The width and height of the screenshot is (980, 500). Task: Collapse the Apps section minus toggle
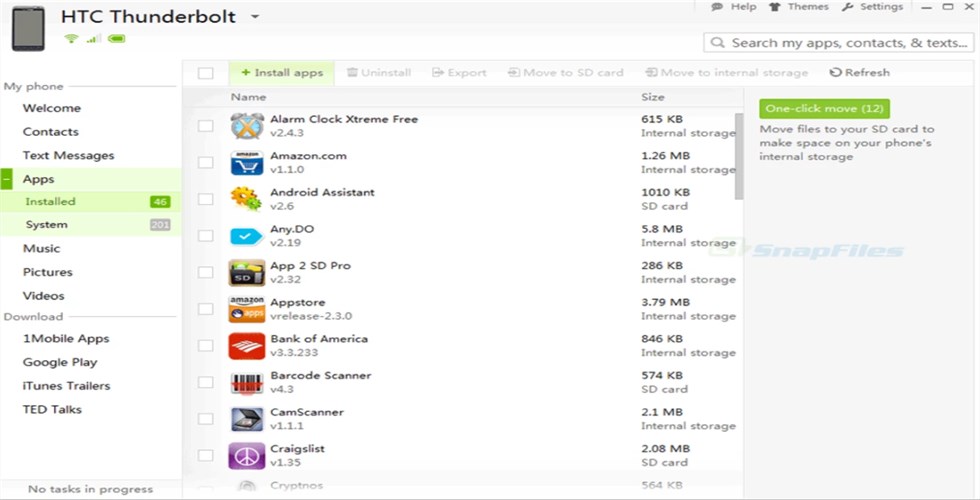pos(6,179)
